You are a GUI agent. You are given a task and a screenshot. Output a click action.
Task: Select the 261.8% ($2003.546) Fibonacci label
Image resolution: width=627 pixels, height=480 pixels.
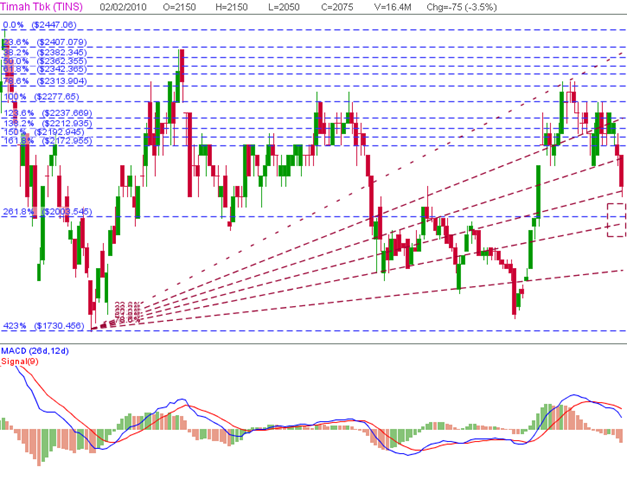pyautogui.click(x=48, y=212)
